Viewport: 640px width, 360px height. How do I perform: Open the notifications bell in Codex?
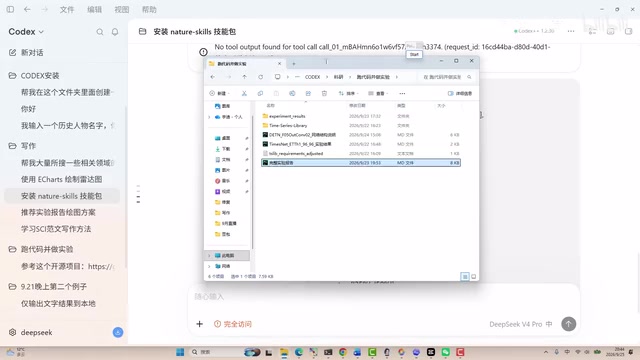pyautogui.click(x=115, y=32)
